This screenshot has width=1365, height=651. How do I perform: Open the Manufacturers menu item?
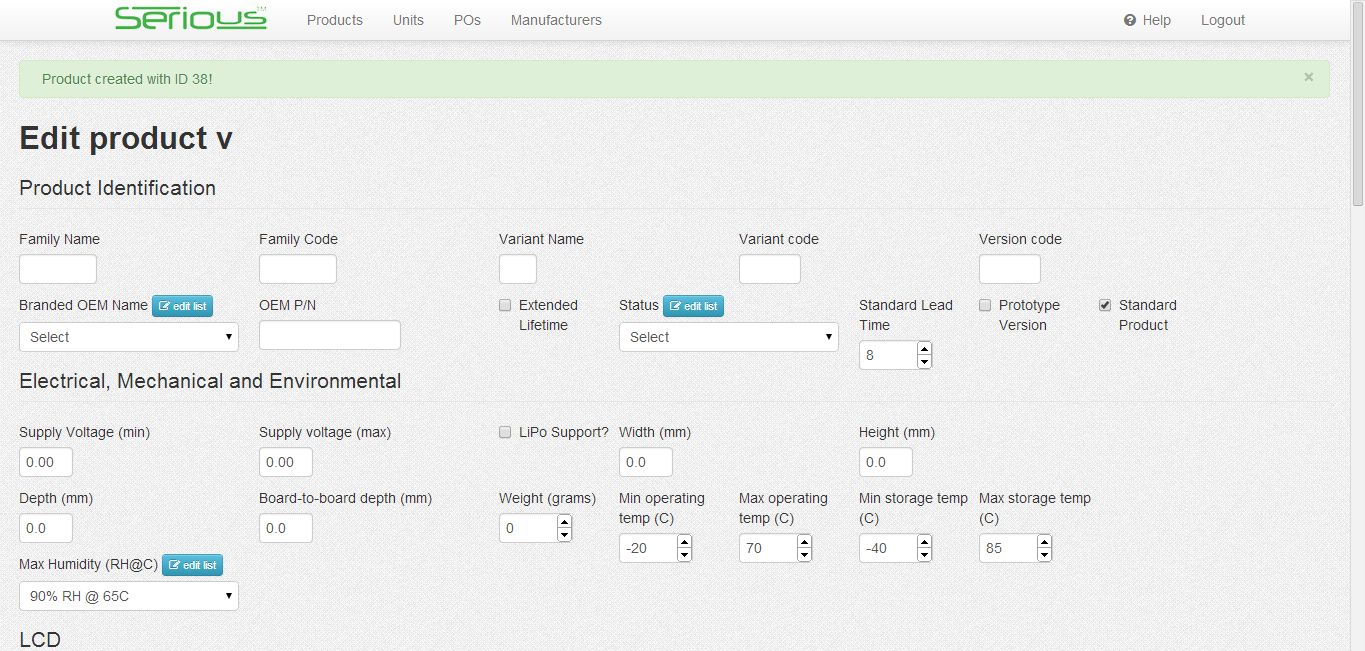pos(556,20)
